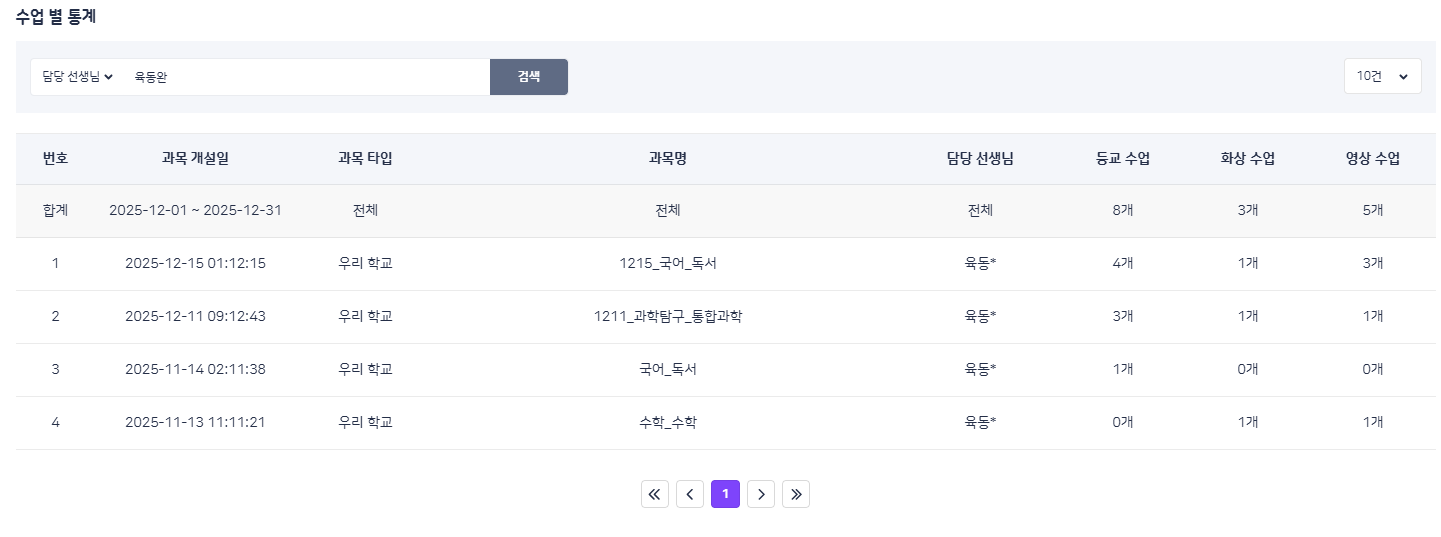Click the 과목명 column header
The height and width of the screenshot is (537, 1441).
667,158
